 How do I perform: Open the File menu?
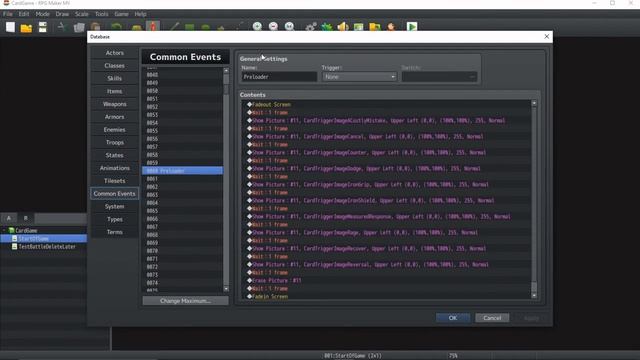click(x=8, y=14)
